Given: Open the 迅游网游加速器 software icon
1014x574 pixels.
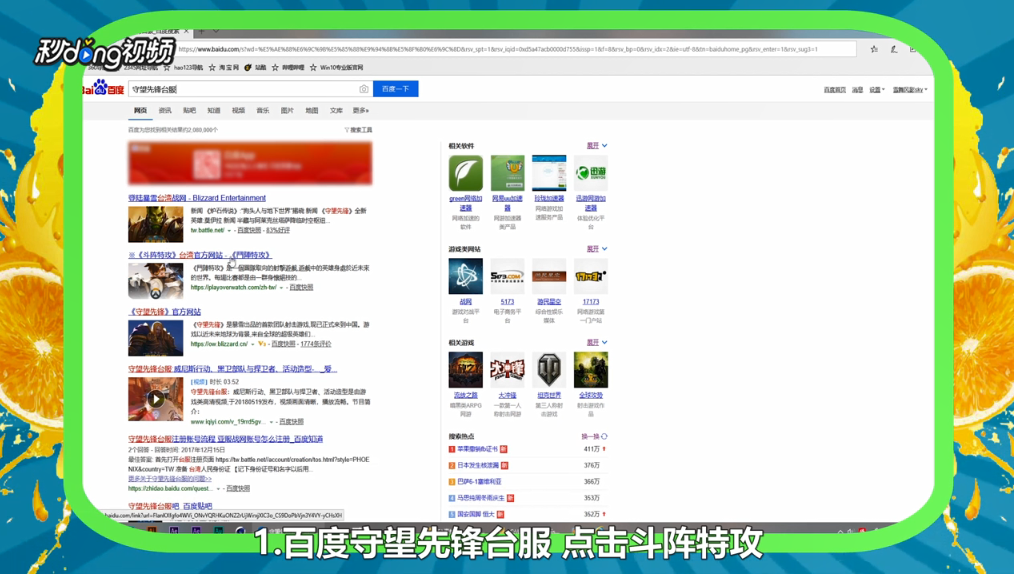Looking at the screenshot, I should click(590, 173).
